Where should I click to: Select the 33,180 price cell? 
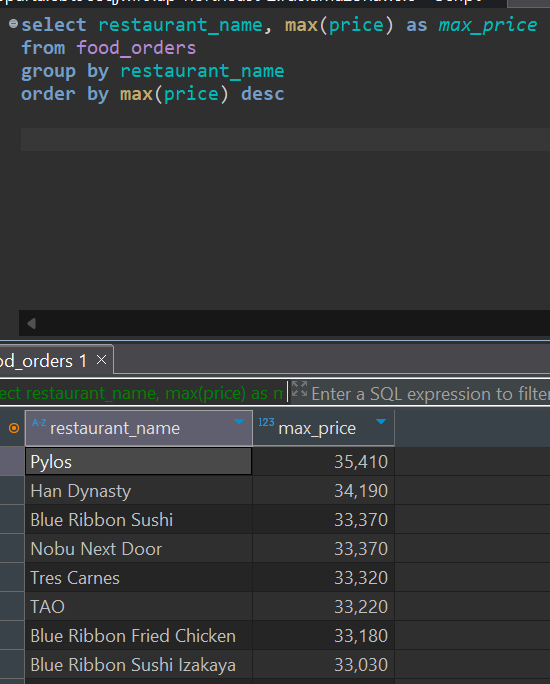pos(324,636)
